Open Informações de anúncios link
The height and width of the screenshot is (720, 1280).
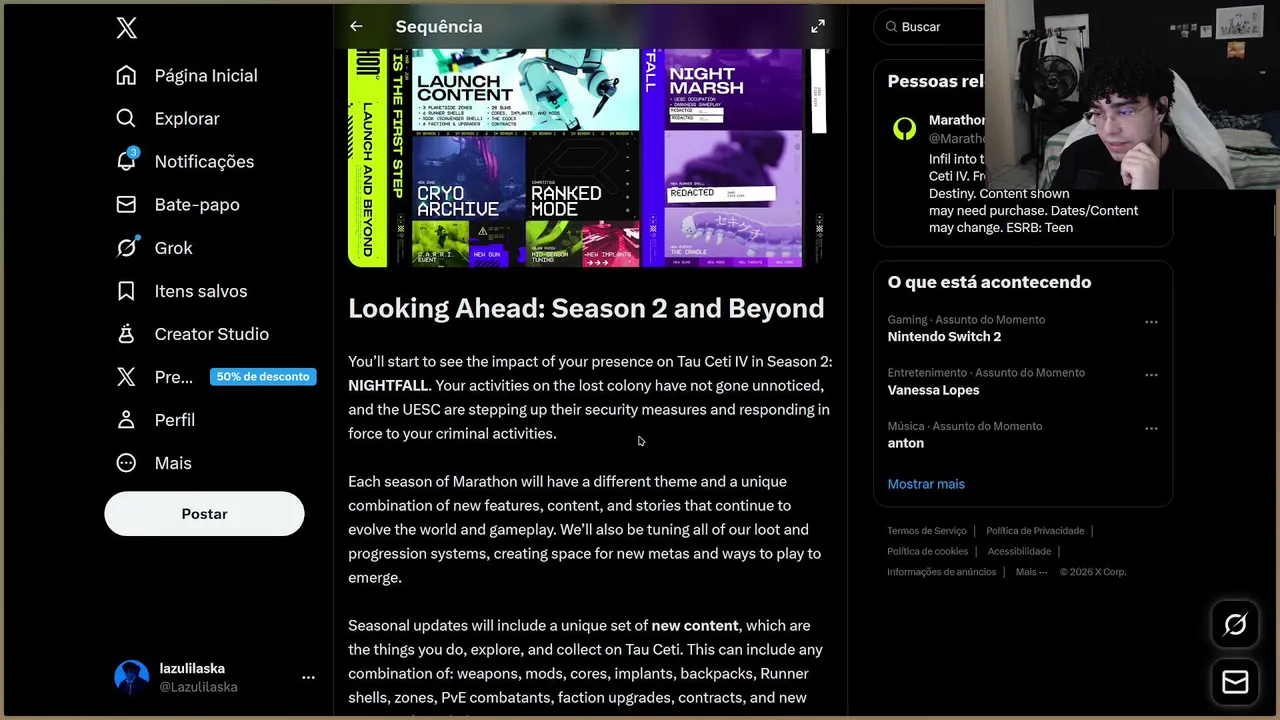(x=941, y=572)
